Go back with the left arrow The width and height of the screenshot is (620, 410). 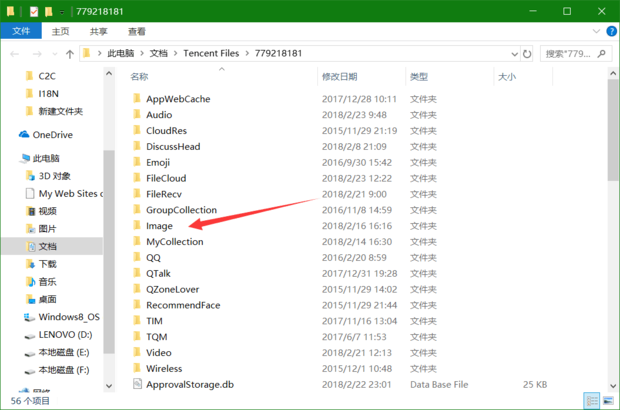[x=15, y=54]
